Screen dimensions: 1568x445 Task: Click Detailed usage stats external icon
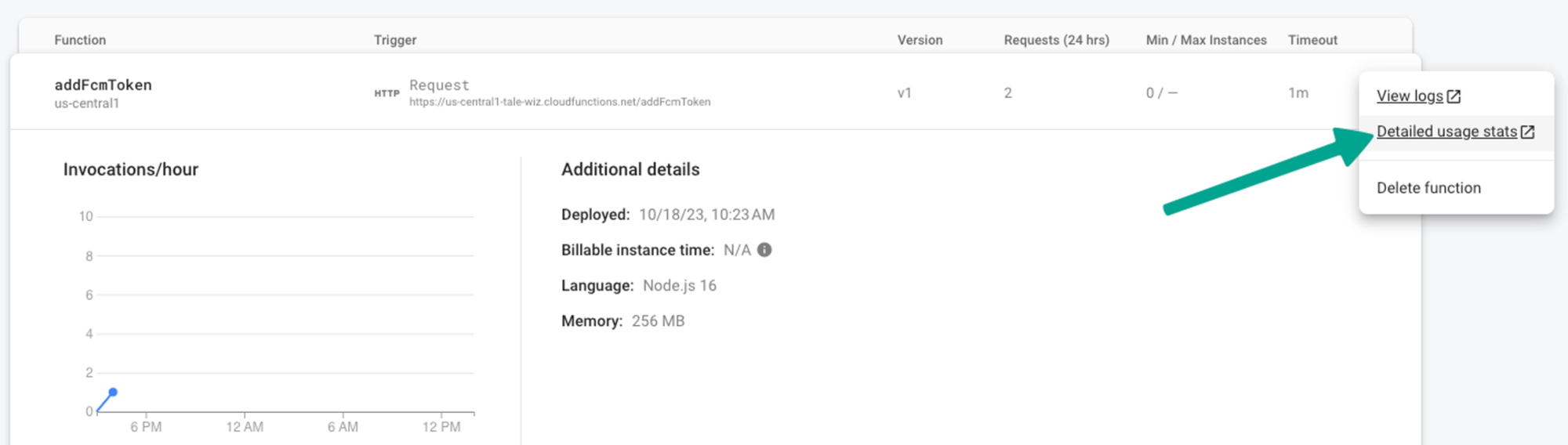pyautogui.click(x=1527, y=132)
